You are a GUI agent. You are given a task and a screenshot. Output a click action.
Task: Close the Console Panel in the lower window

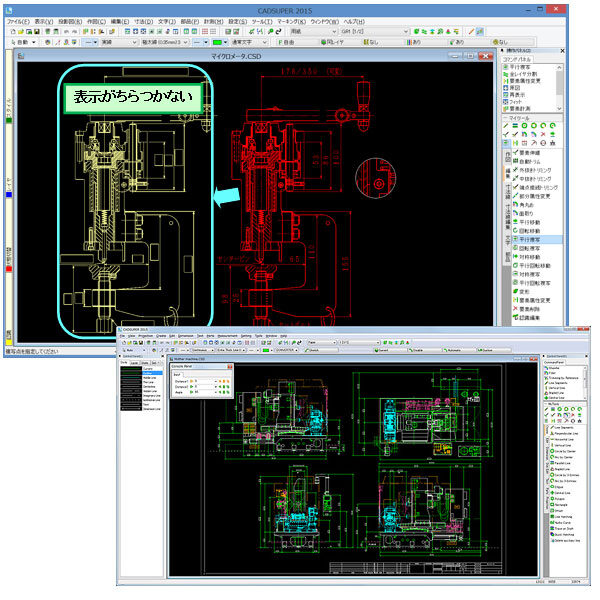(x=230, y=367)
